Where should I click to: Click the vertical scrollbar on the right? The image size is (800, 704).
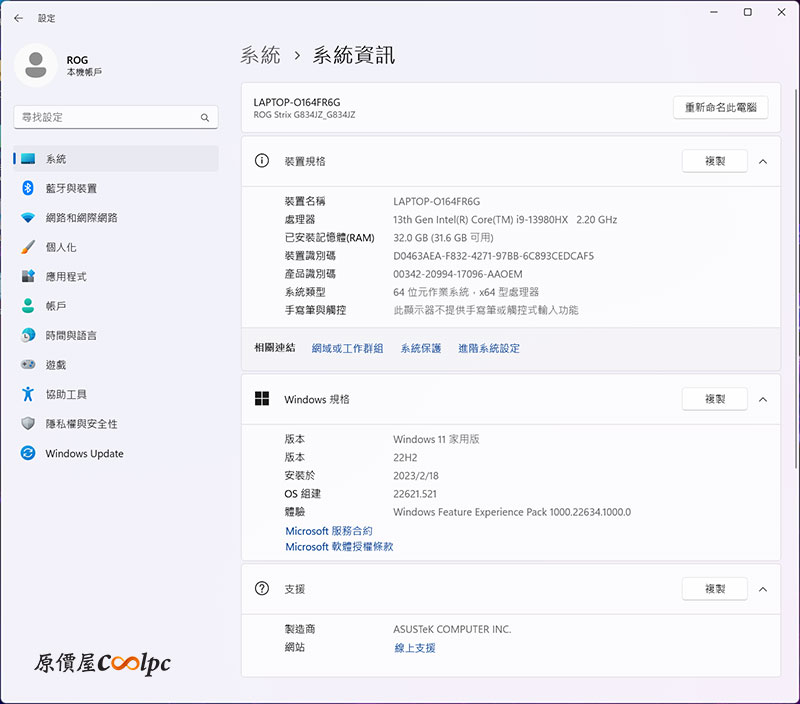click(796, 278)
